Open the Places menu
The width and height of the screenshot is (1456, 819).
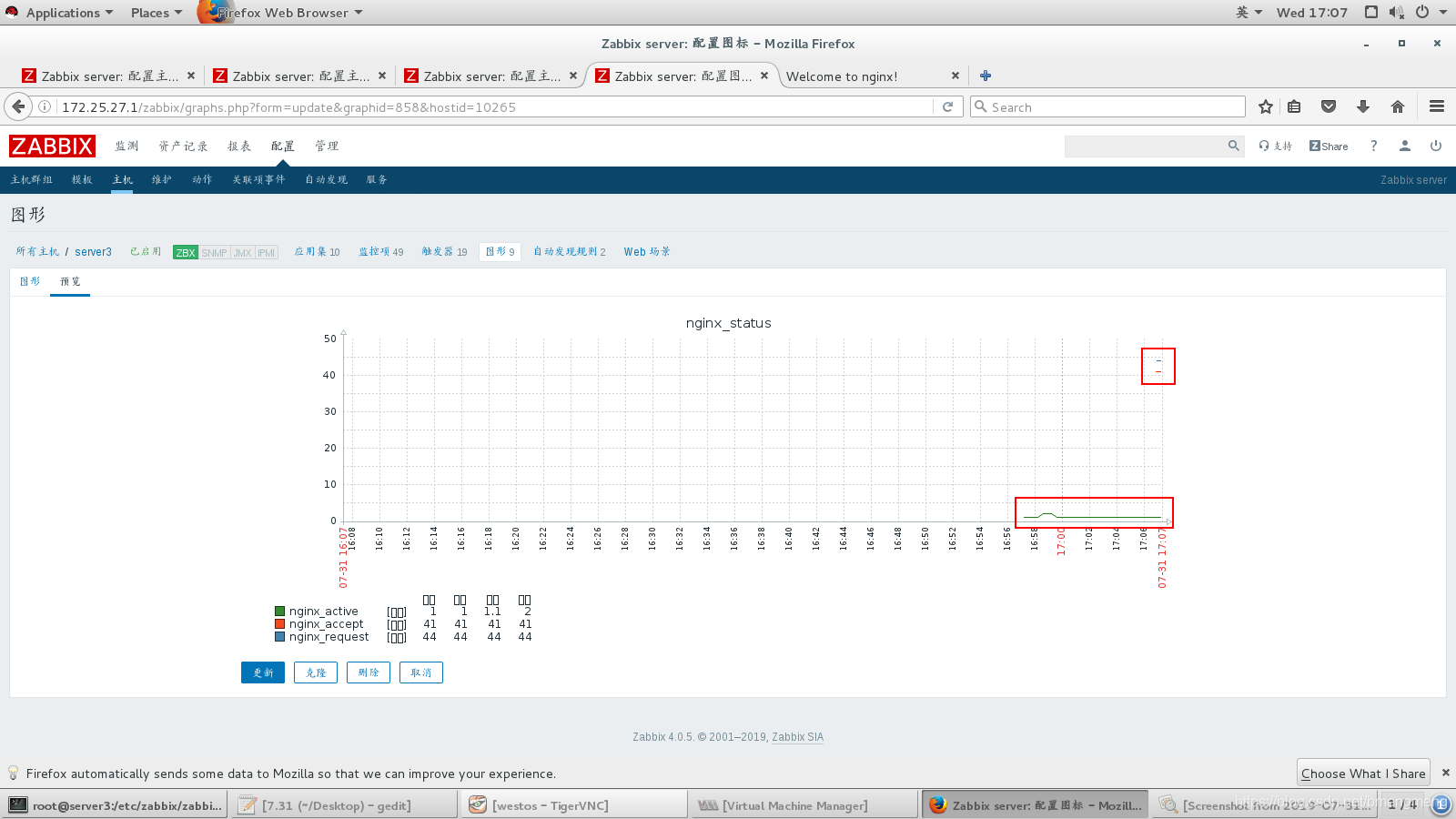coord(156,12)
